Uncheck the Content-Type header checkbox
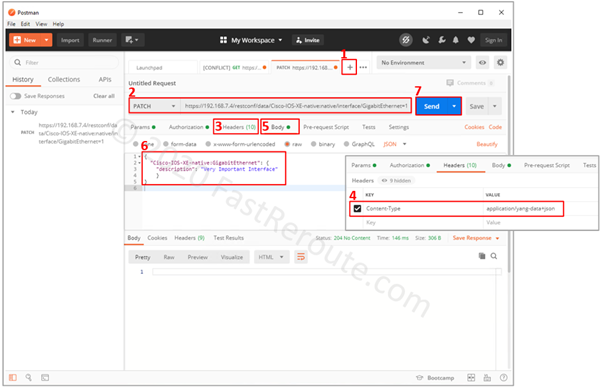The image size is (602, 389). pos(357,209)
